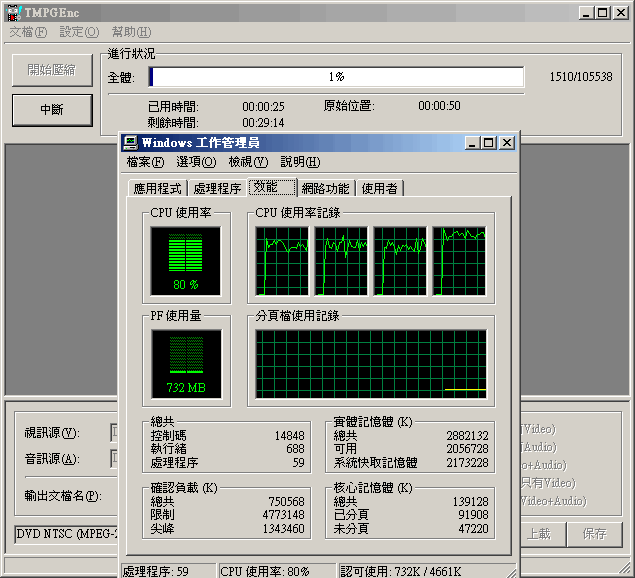Click the 音訊源(A) label in TMPGEnc
This screenshot has height=578, width=635.
coord(52,459)
